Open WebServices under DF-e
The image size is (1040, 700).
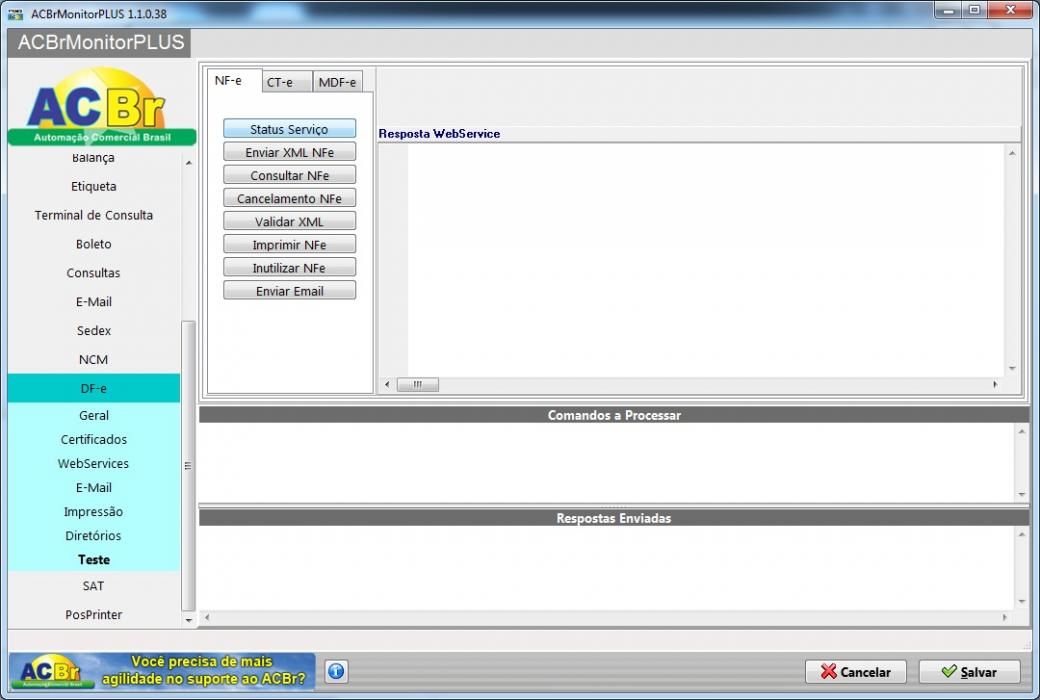(94, 463)
